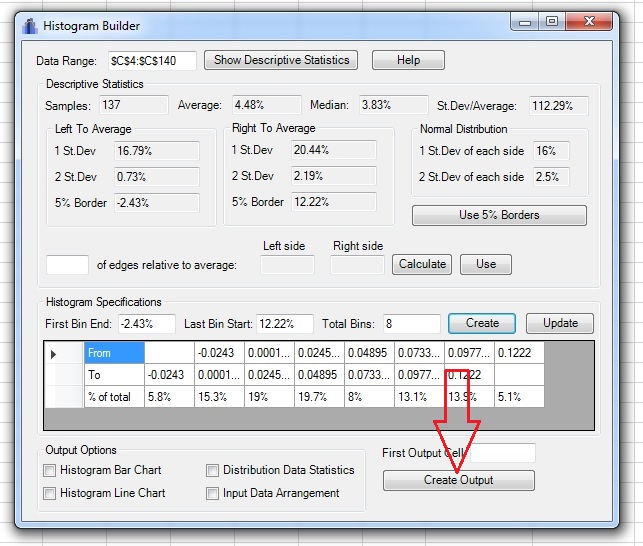Click the Median value 3.83%
The image size is (643, 546).
click(394, 105)
